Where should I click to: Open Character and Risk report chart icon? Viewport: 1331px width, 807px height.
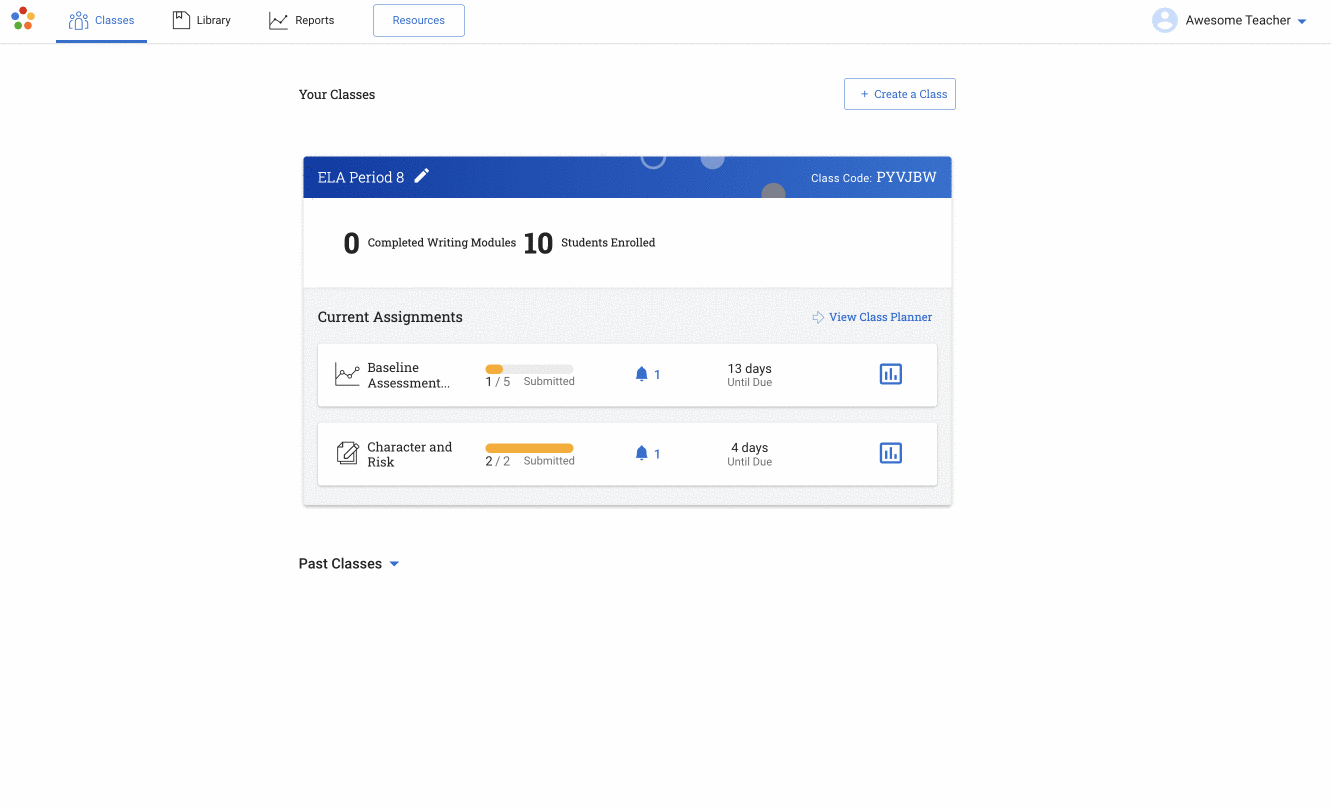pyautogui.click(x=890, y=453)
